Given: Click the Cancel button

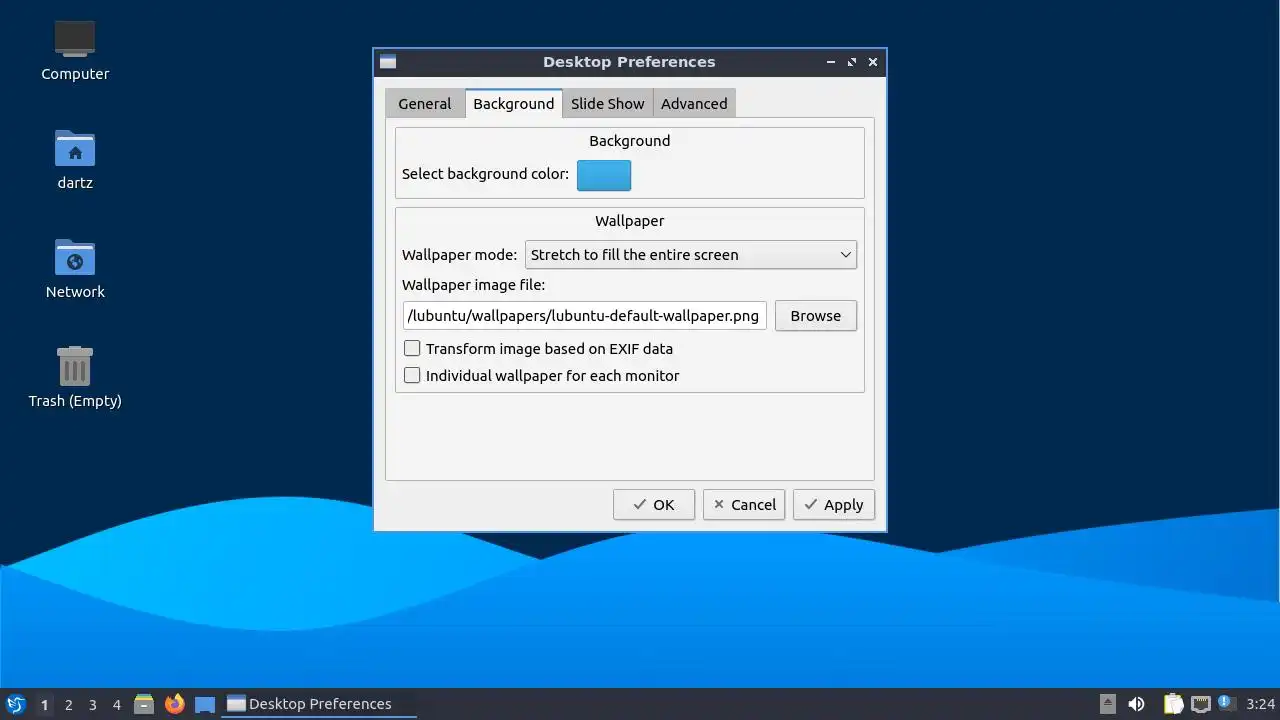Looking at the screenshot, I should (x=744, y=504).
